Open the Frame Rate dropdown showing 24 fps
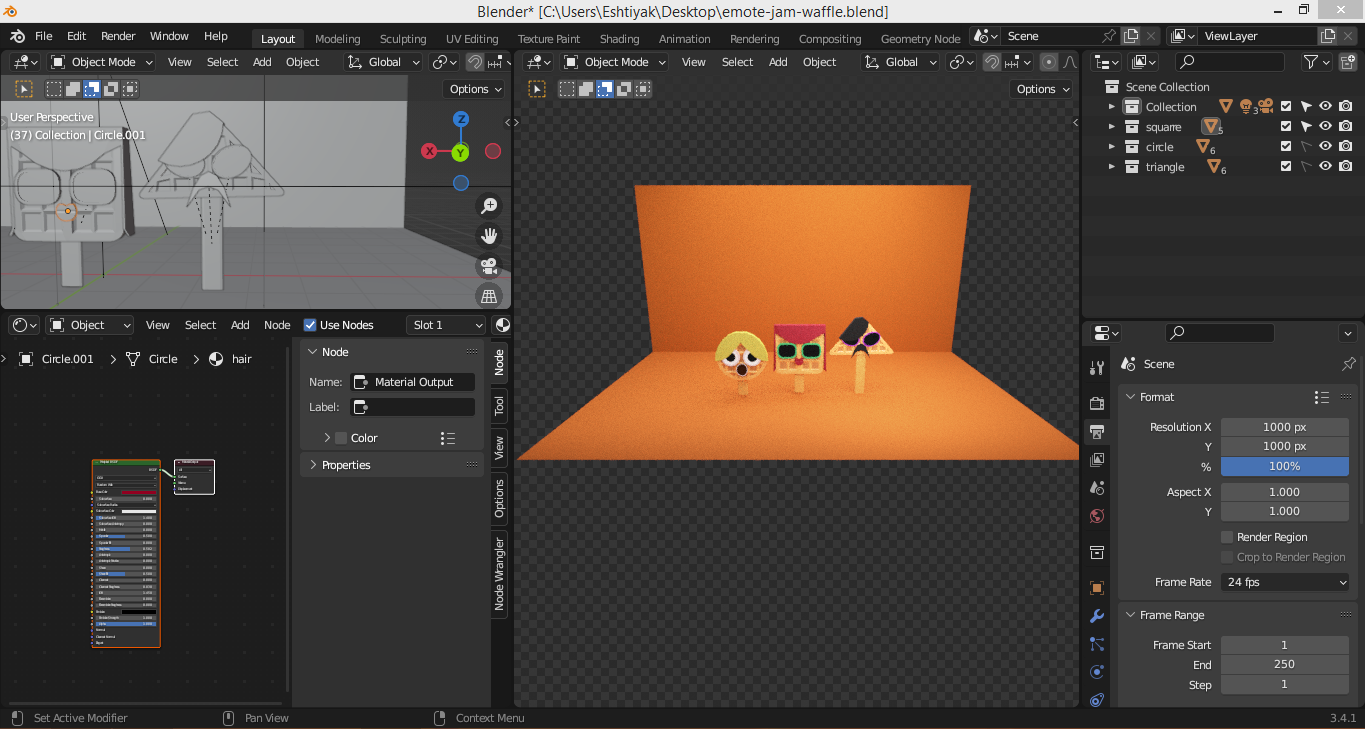The width and height of the screenshot is (1365, 729). (x=1285, y=581)
